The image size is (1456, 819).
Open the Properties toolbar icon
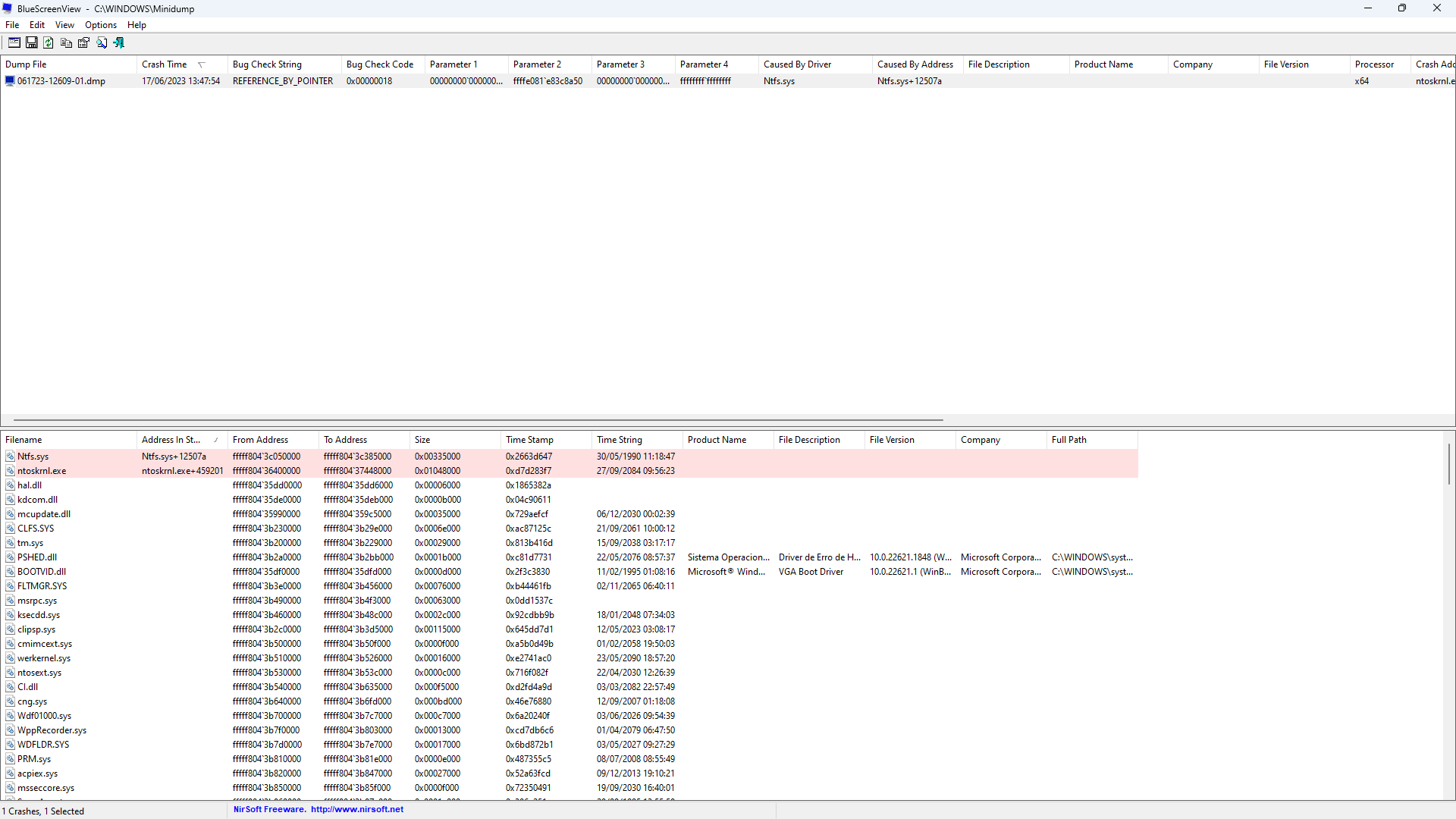click(x=83, y=42)
